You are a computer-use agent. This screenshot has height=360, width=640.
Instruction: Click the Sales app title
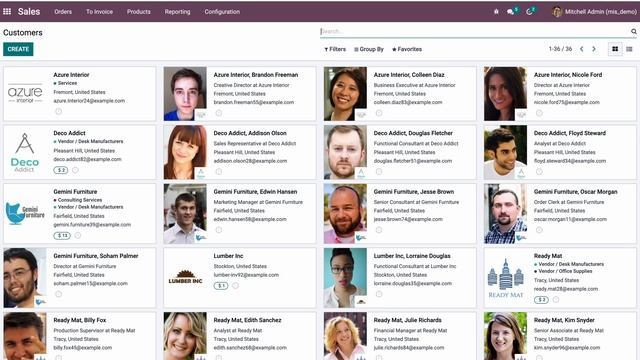point(29,11)
